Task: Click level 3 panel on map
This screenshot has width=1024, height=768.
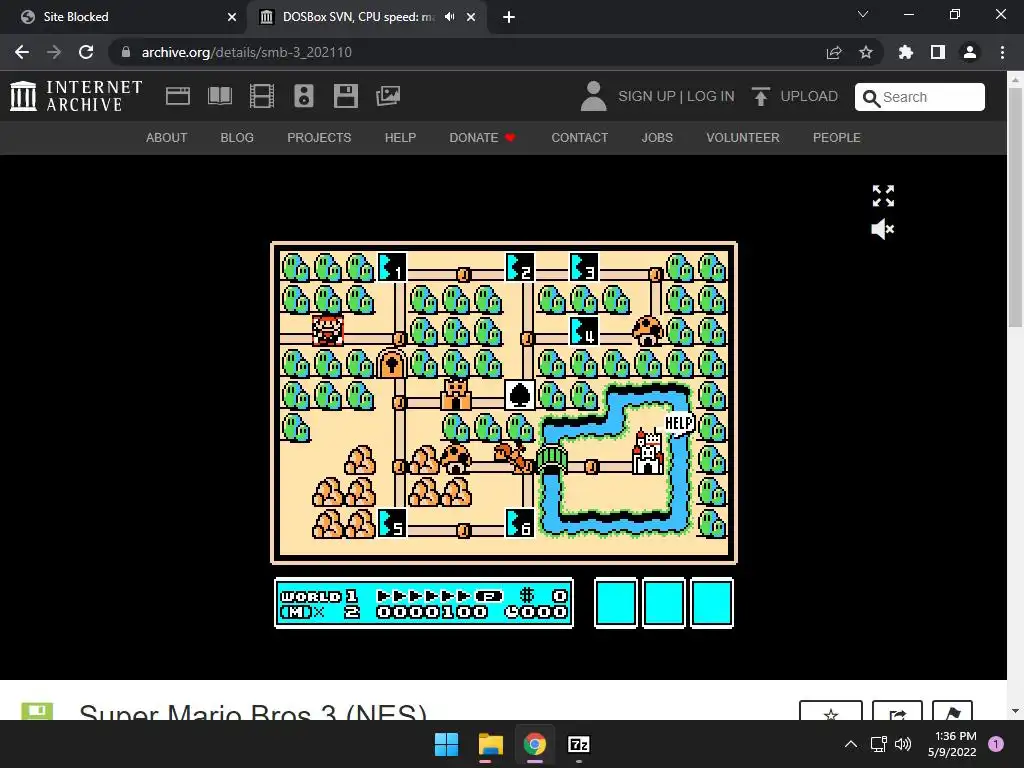Action: click(x=584, y=268)
